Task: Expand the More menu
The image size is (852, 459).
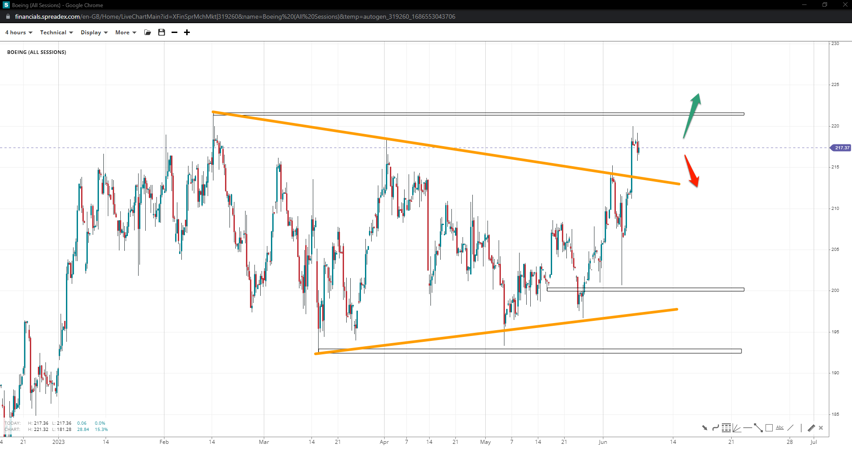Action: pos(126,32)
